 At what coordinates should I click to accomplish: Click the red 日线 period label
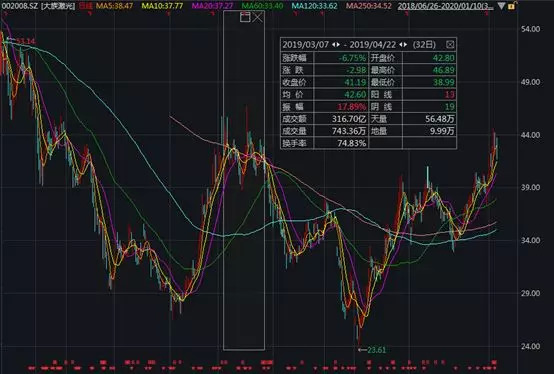(85, 6)
